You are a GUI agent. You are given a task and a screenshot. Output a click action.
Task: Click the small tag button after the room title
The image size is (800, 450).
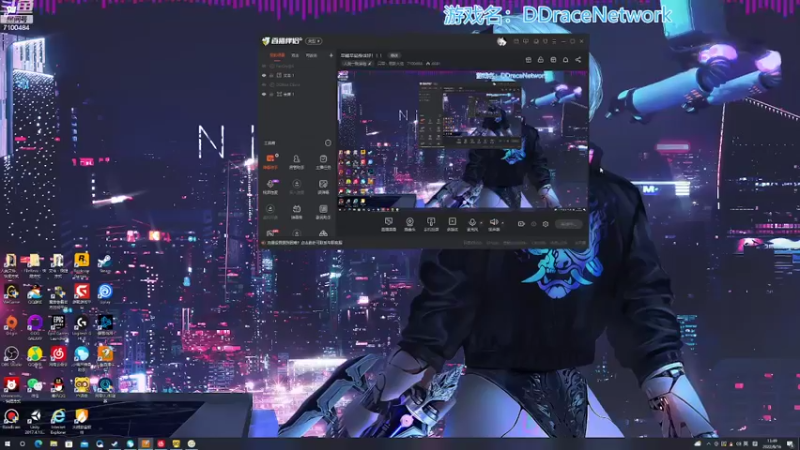coord(394,55)
